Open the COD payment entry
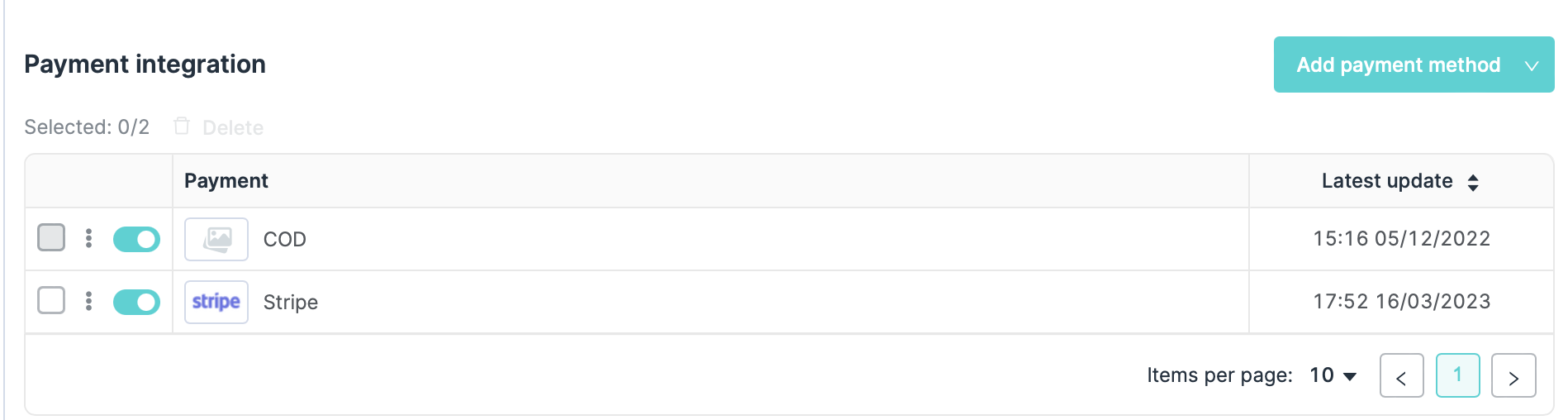The width and height of the screenshot is (1568, 420). [x=285, y=240]
